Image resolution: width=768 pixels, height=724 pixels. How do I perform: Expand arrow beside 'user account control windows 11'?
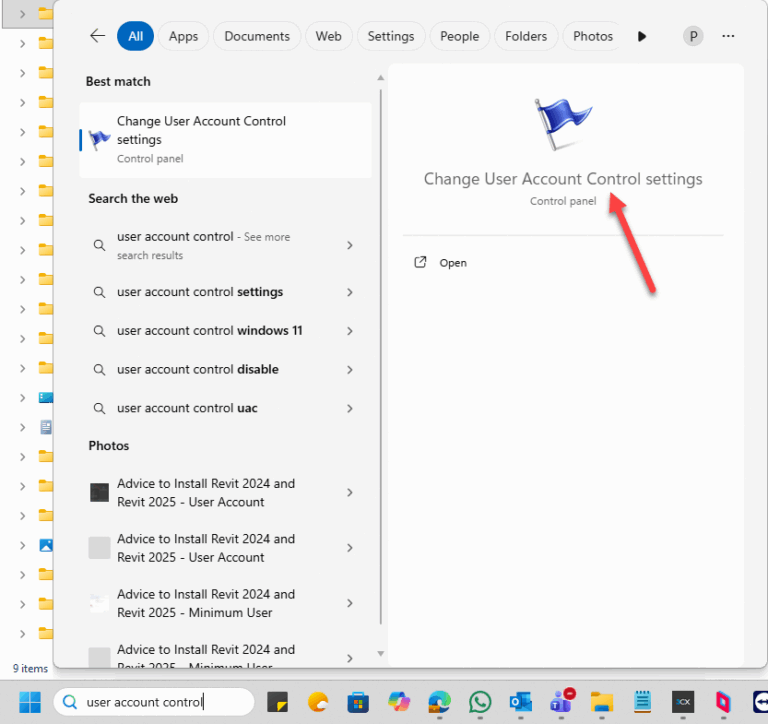click(x=350, y=331)
